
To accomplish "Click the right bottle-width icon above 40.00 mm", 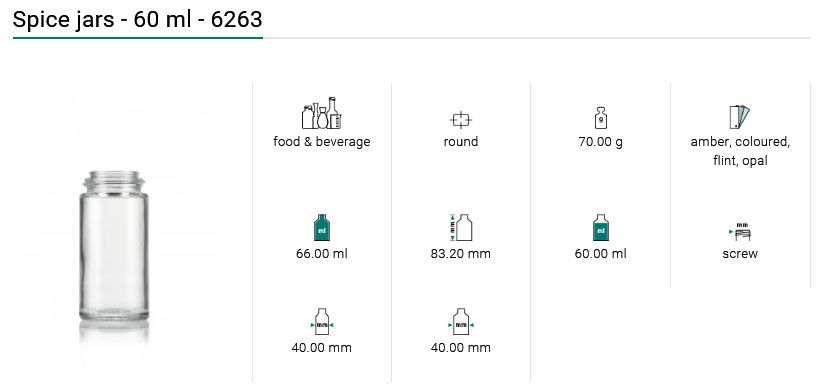I will 460,322.
